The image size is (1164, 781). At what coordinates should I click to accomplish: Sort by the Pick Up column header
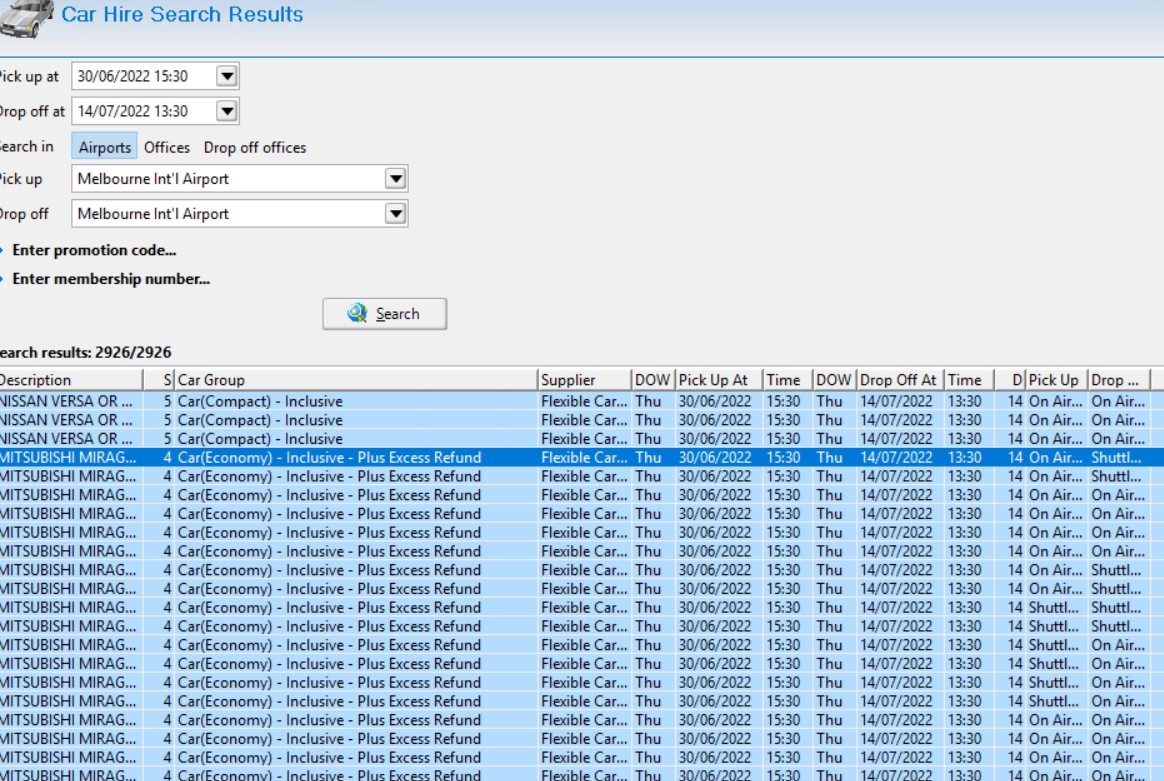pos(1057,380)
